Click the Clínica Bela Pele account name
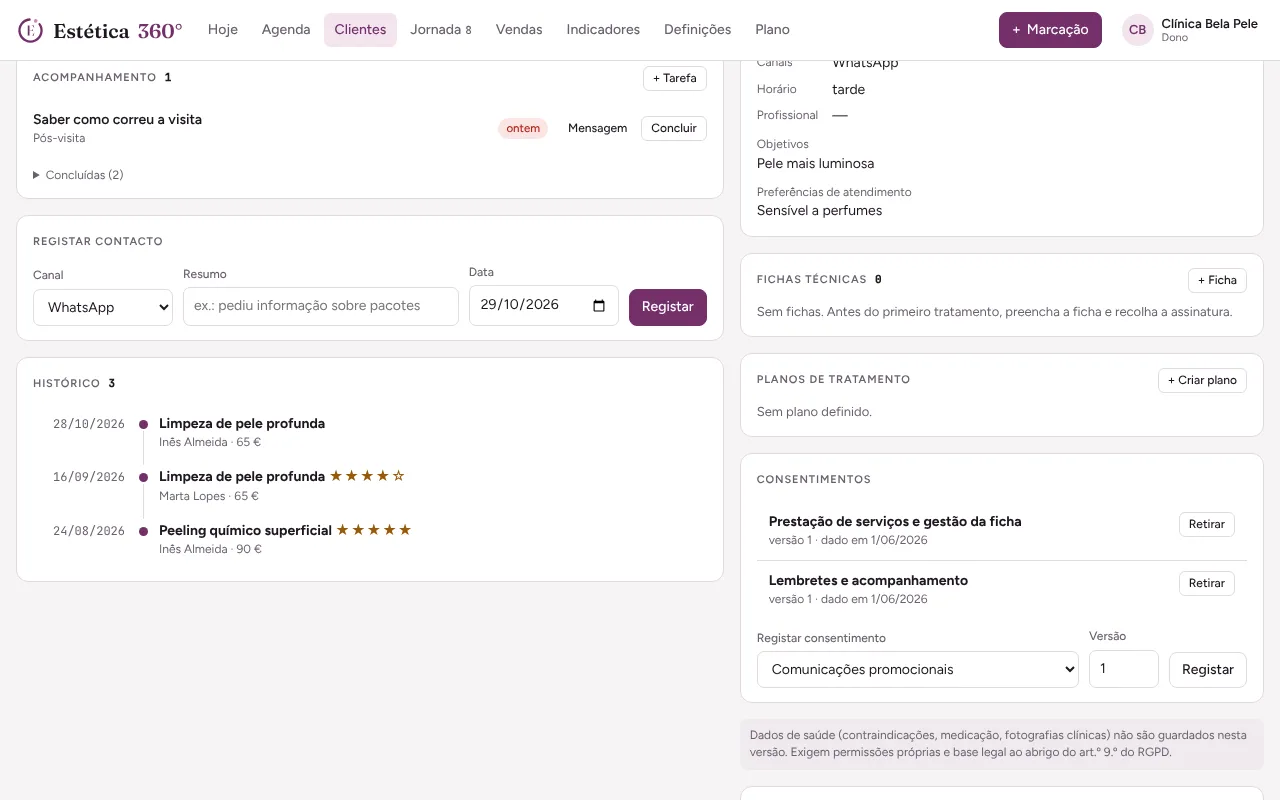This screenshot has height=800, width=1280. pos(1209,23)
